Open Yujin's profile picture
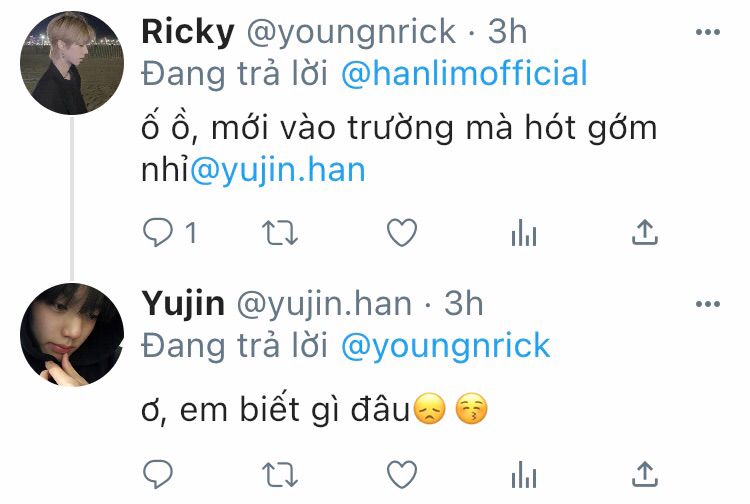750x504 pixels. (x=72, y=334)
